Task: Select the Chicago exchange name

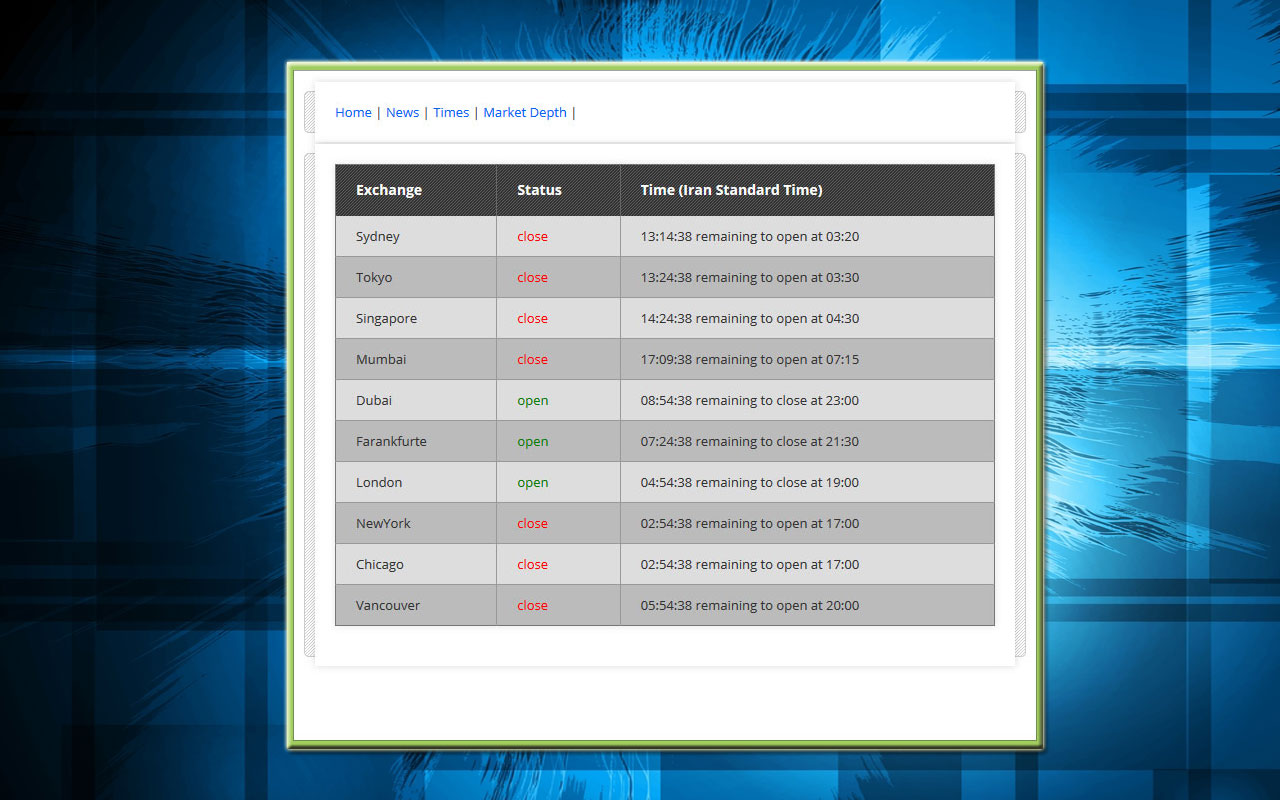Action: tap(380, 565)
